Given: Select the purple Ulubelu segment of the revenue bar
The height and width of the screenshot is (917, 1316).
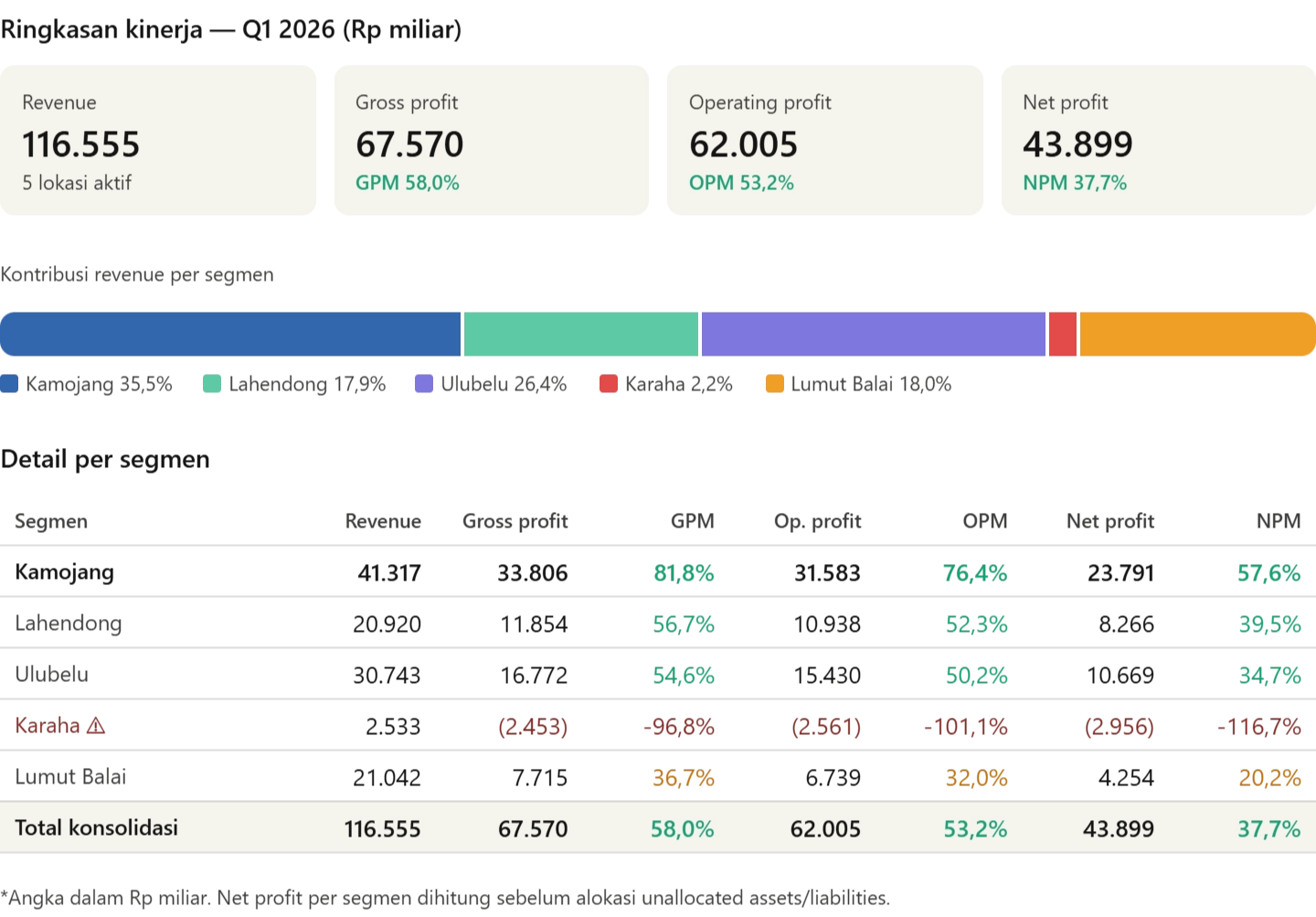Looking at the screenshot, I should click(874, 334).
